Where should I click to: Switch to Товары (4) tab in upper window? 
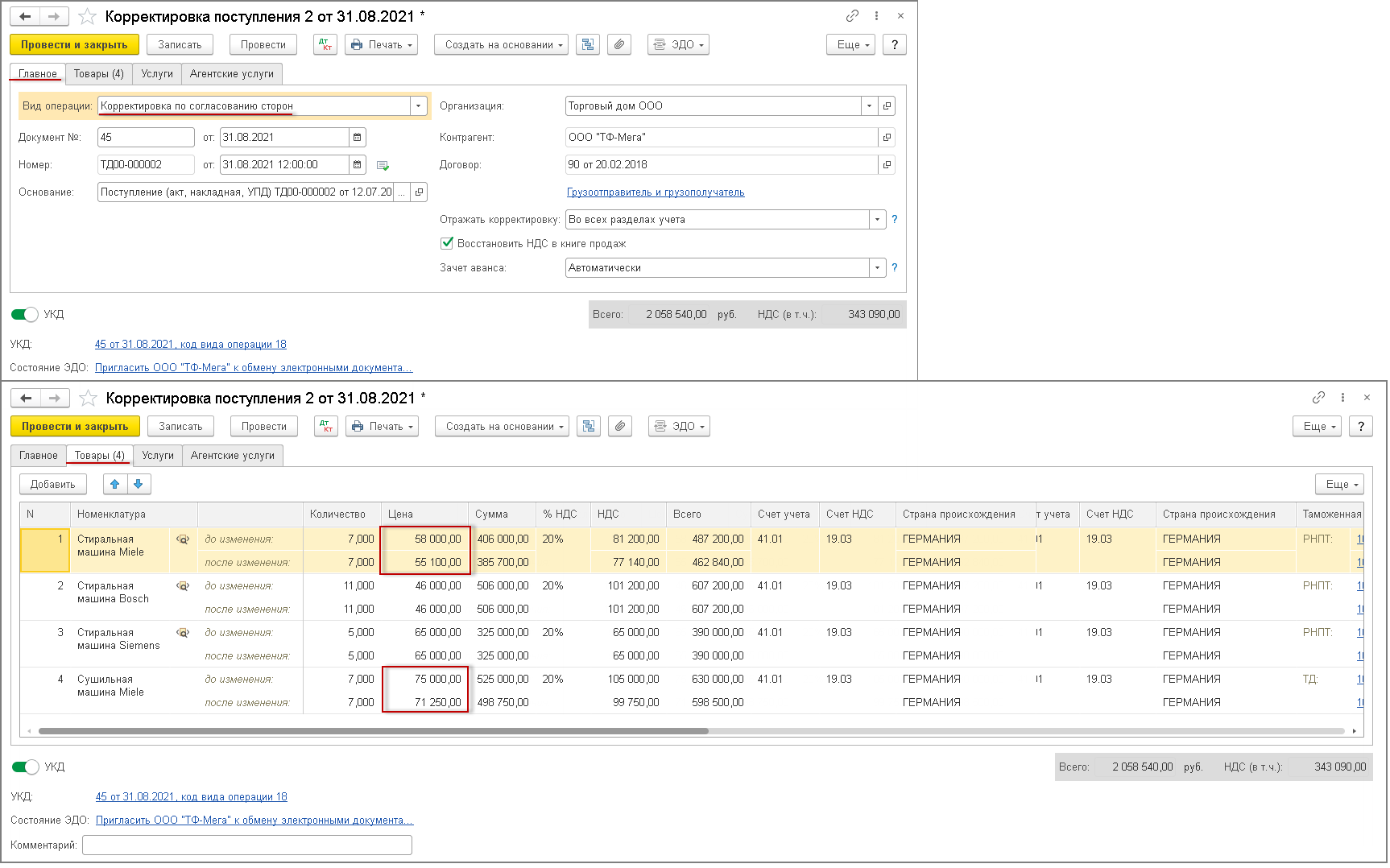(99, 73)
